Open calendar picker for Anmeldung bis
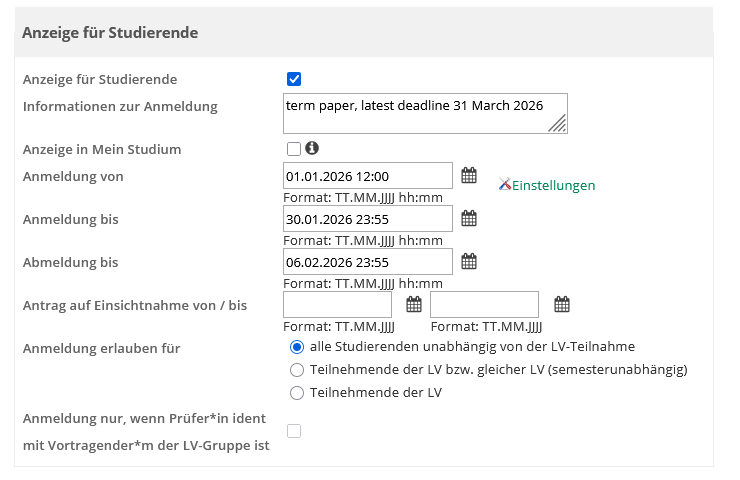Image resolution: width=740 pixels, height=480 pixels. click(469, 219)
